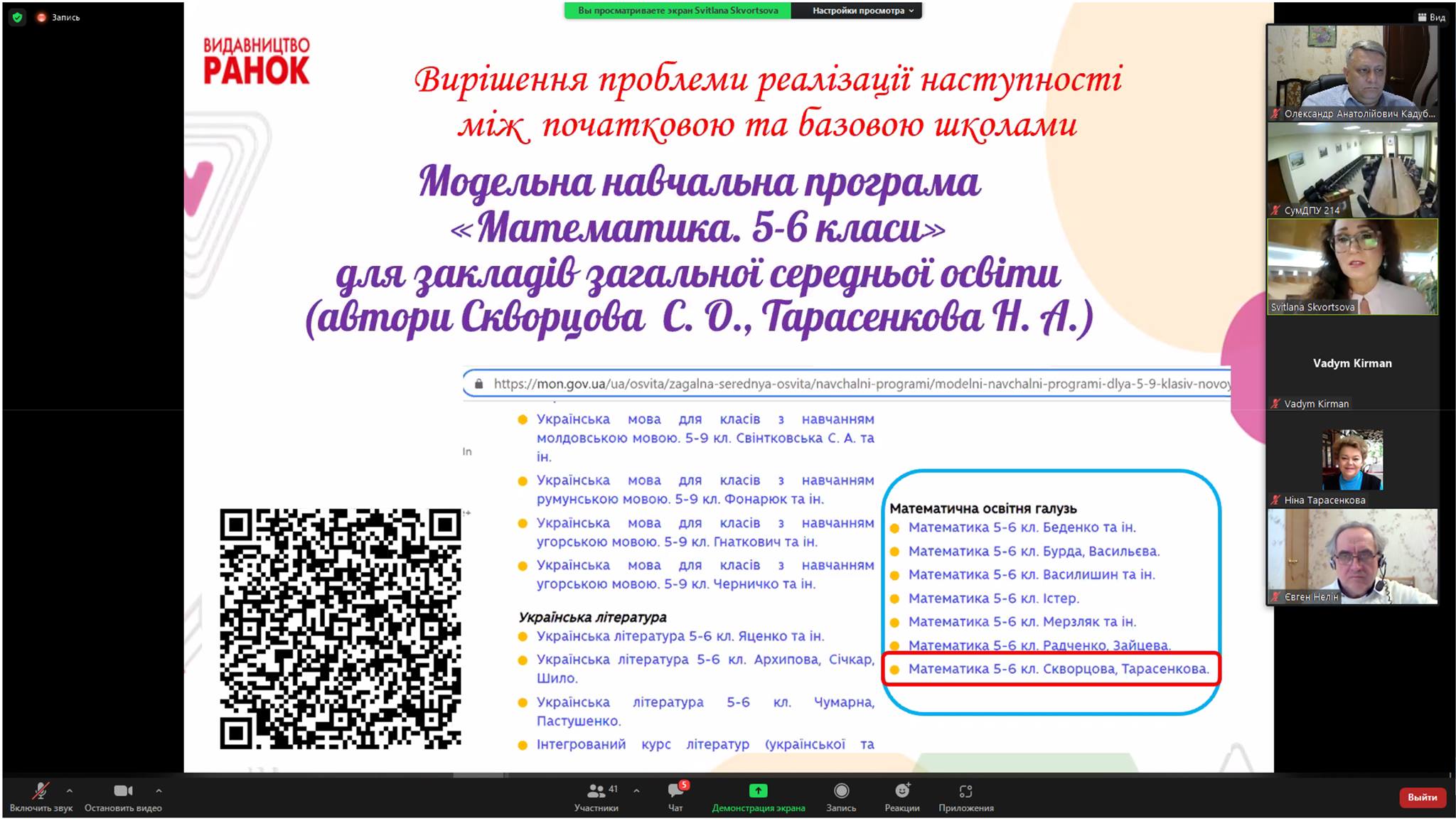
Task: Click the Вид view layout button
Action: click(x=1430, y=17)
